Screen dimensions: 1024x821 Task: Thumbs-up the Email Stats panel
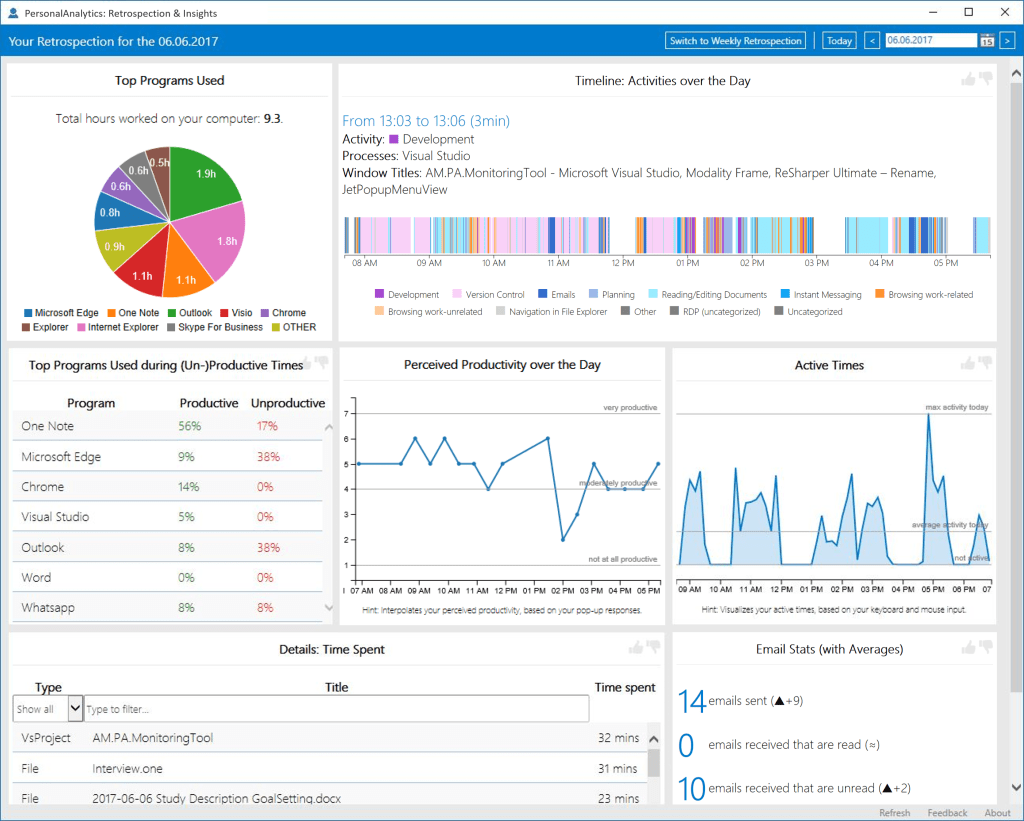coord(968,647)
